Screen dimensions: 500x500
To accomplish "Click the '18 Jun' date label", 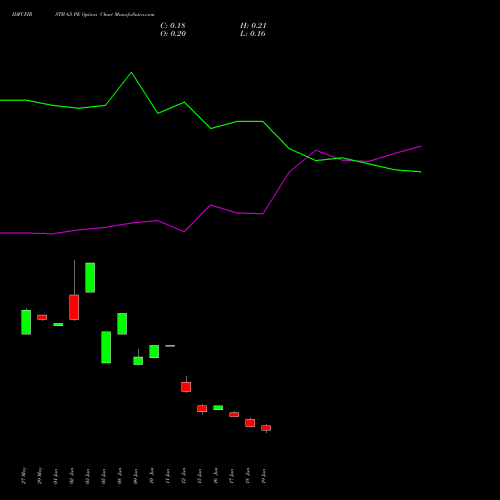I will [x=248, y=476].
